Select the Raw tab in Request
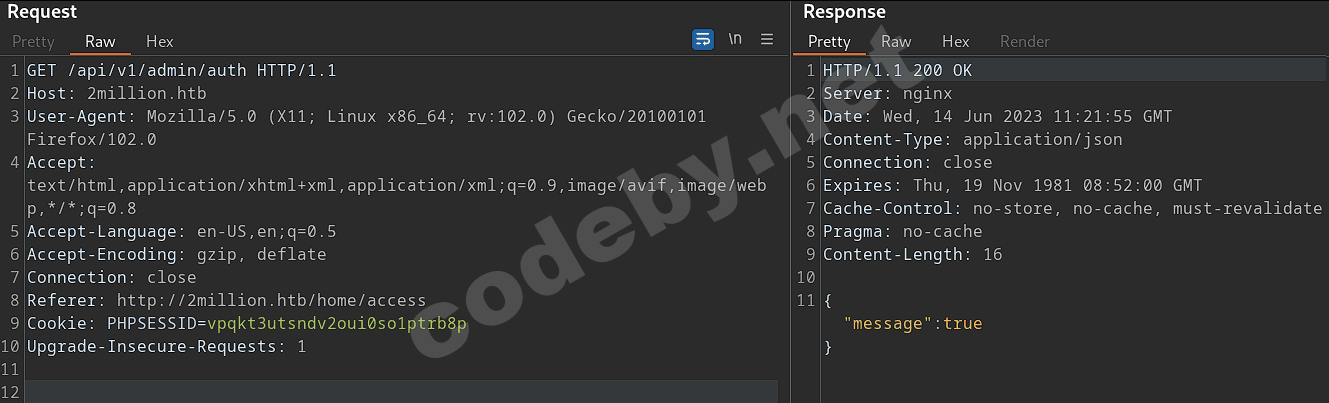This screenshot has width=1329, height=403. (x=100, y=42)
